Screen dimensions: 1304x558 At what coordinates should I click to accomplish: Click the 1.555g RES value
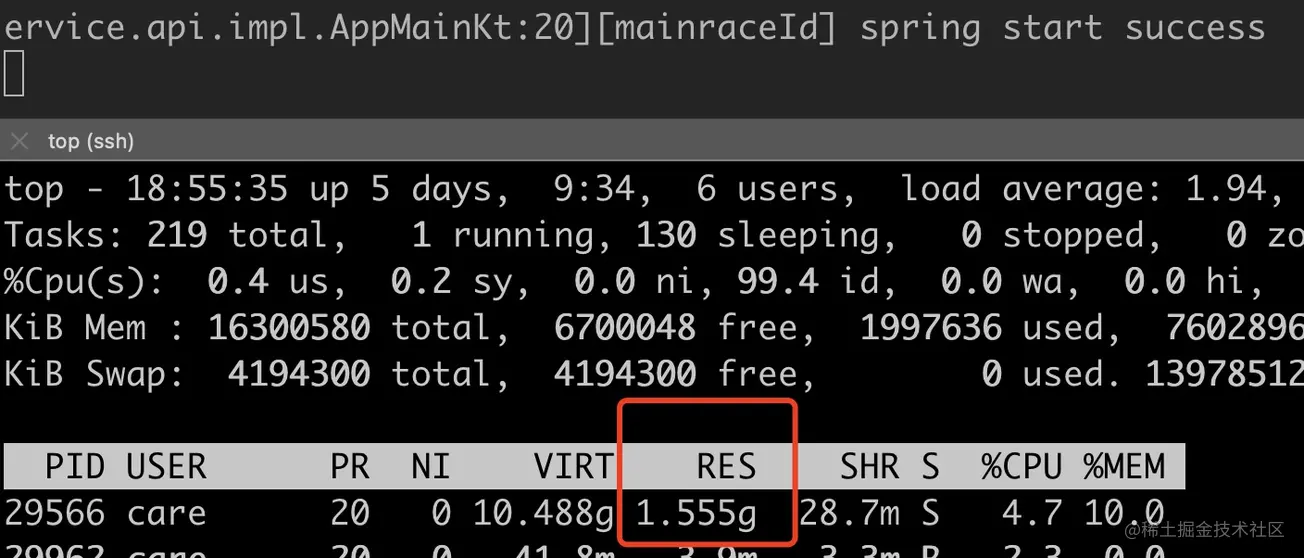pyautogui.click(x=696, y=514)
